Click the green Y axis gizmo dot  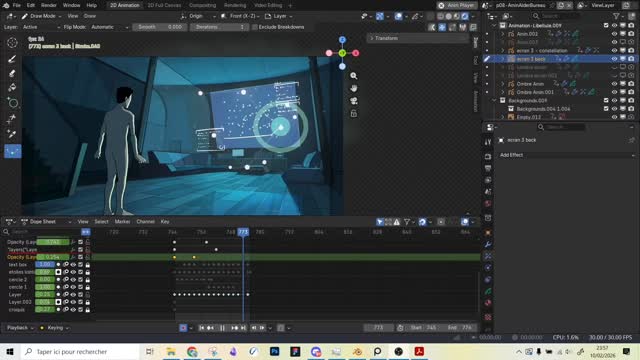click(342, 53)
